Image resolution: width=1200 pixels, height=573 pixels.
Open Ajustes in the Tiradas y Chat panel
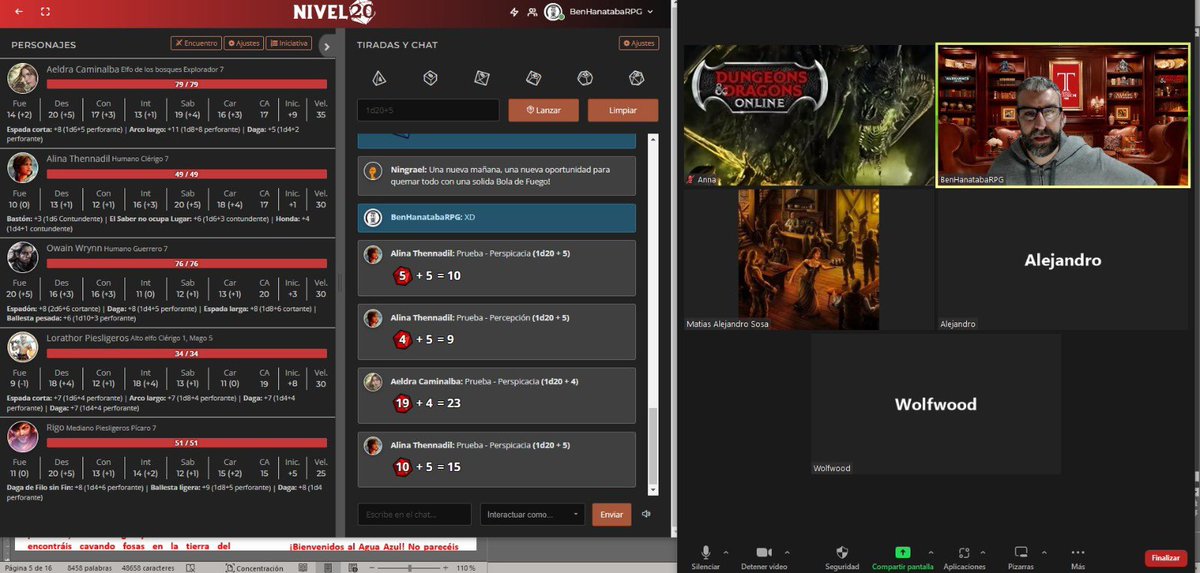[639, 43]
